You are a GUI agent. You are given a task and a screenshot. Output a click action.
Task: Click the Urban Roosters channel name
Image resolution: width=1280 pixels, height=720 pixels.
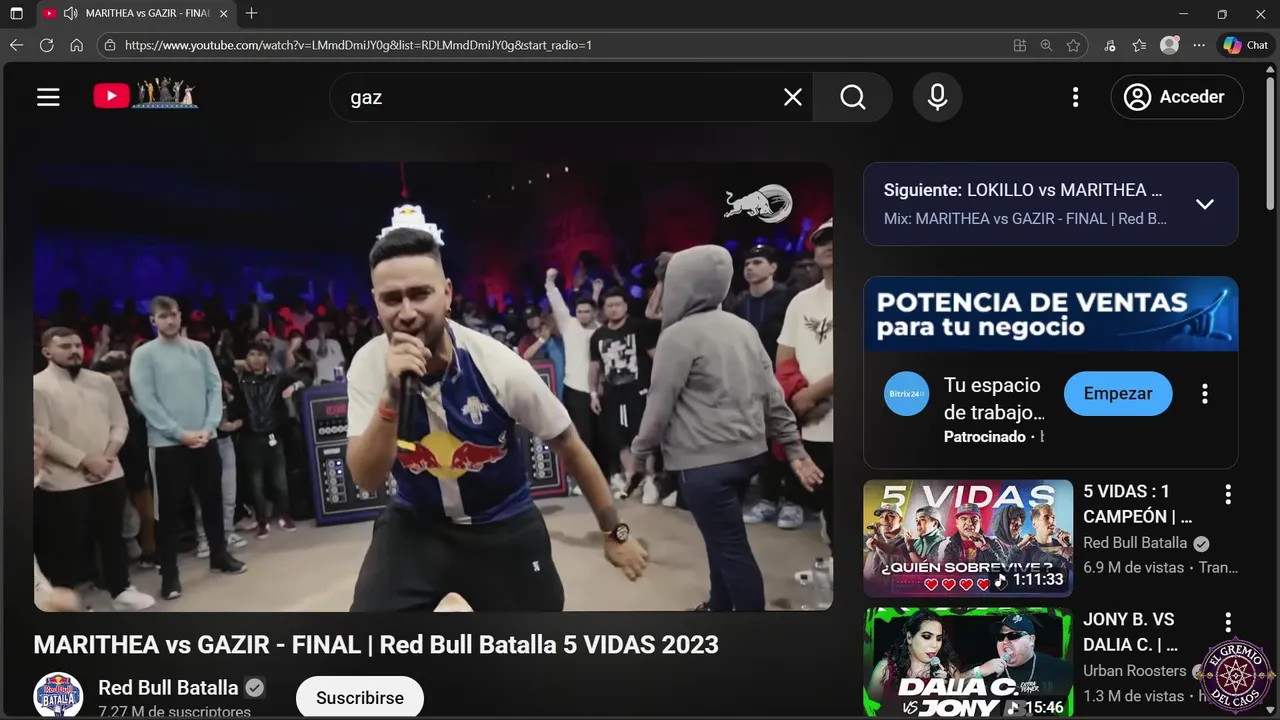[x=1134, y=671]
